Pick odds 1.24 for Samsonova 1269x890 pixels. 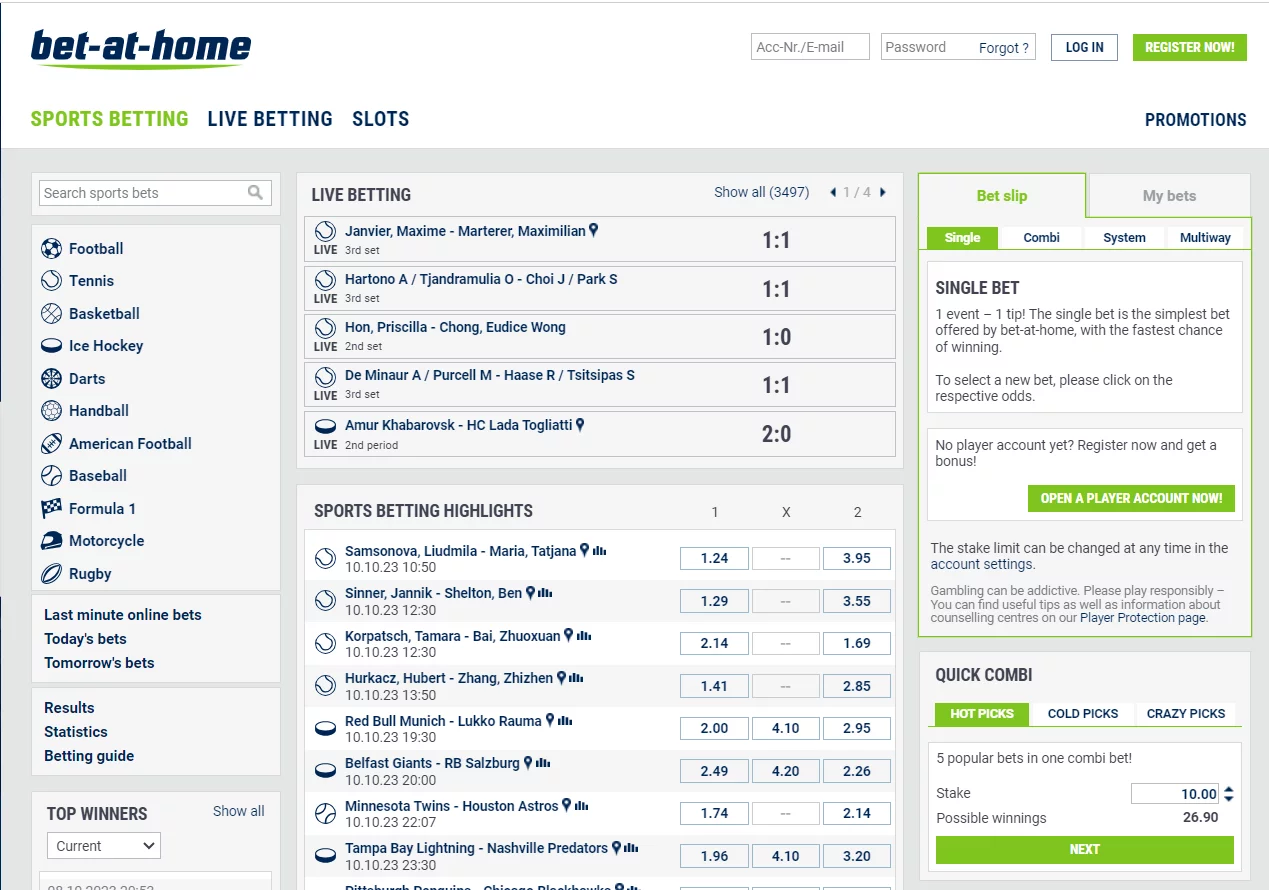[x=714, y=558]
